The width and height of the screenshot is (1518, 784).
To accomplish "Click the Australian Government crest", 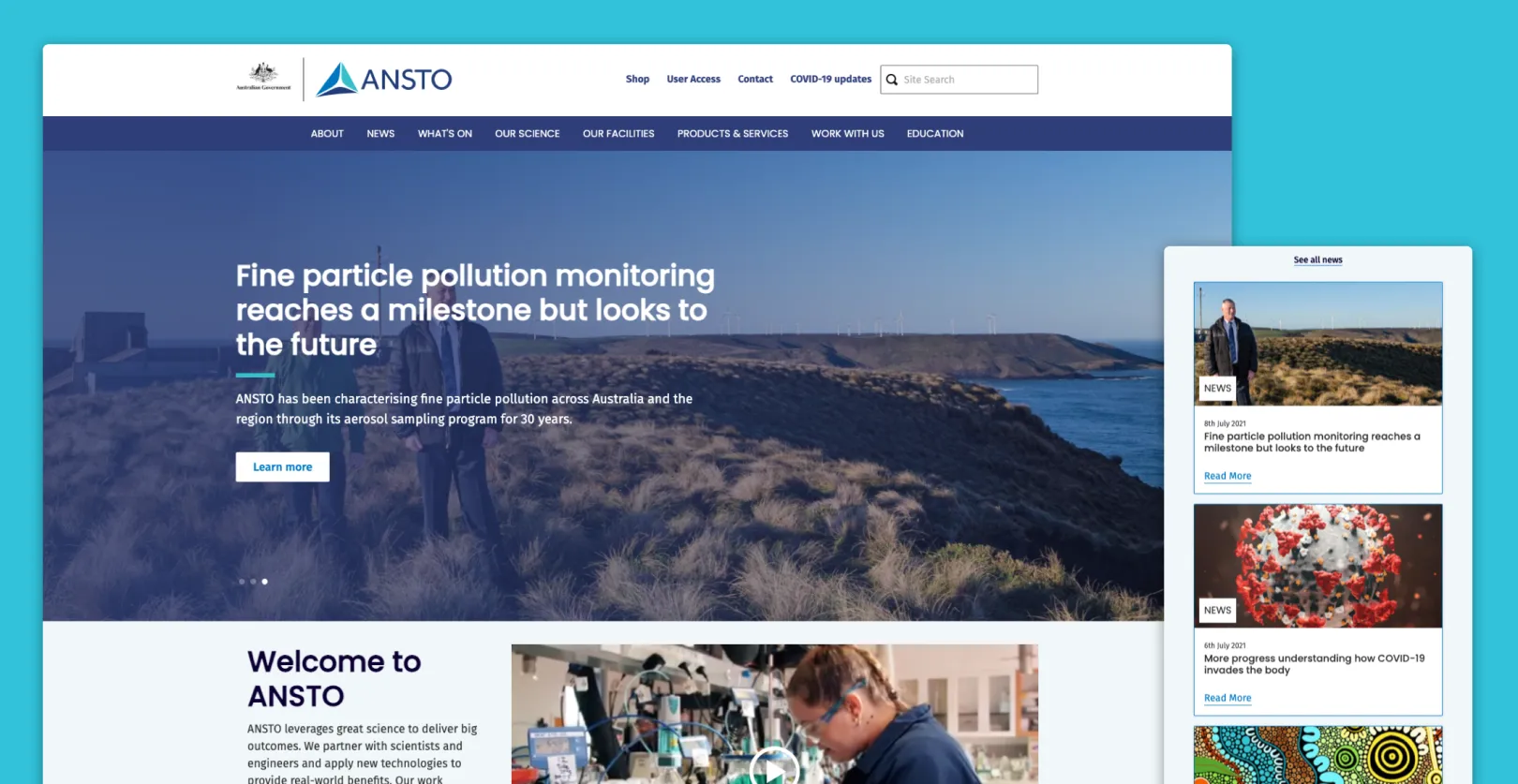I will 263,77.
